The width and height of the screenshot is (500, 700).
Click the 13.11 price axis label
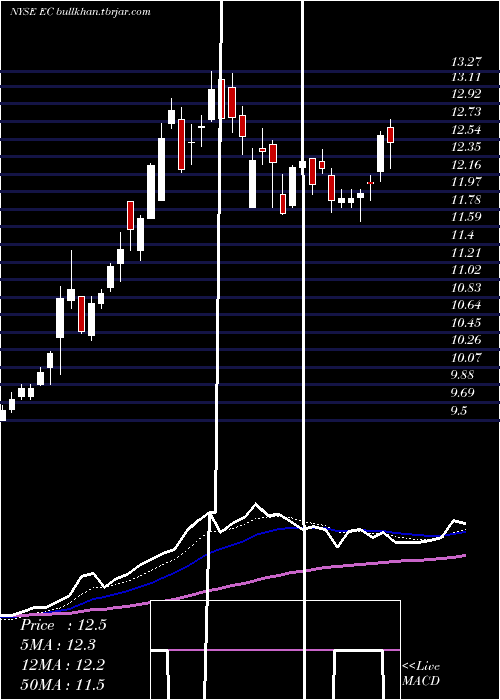point(466,77)
